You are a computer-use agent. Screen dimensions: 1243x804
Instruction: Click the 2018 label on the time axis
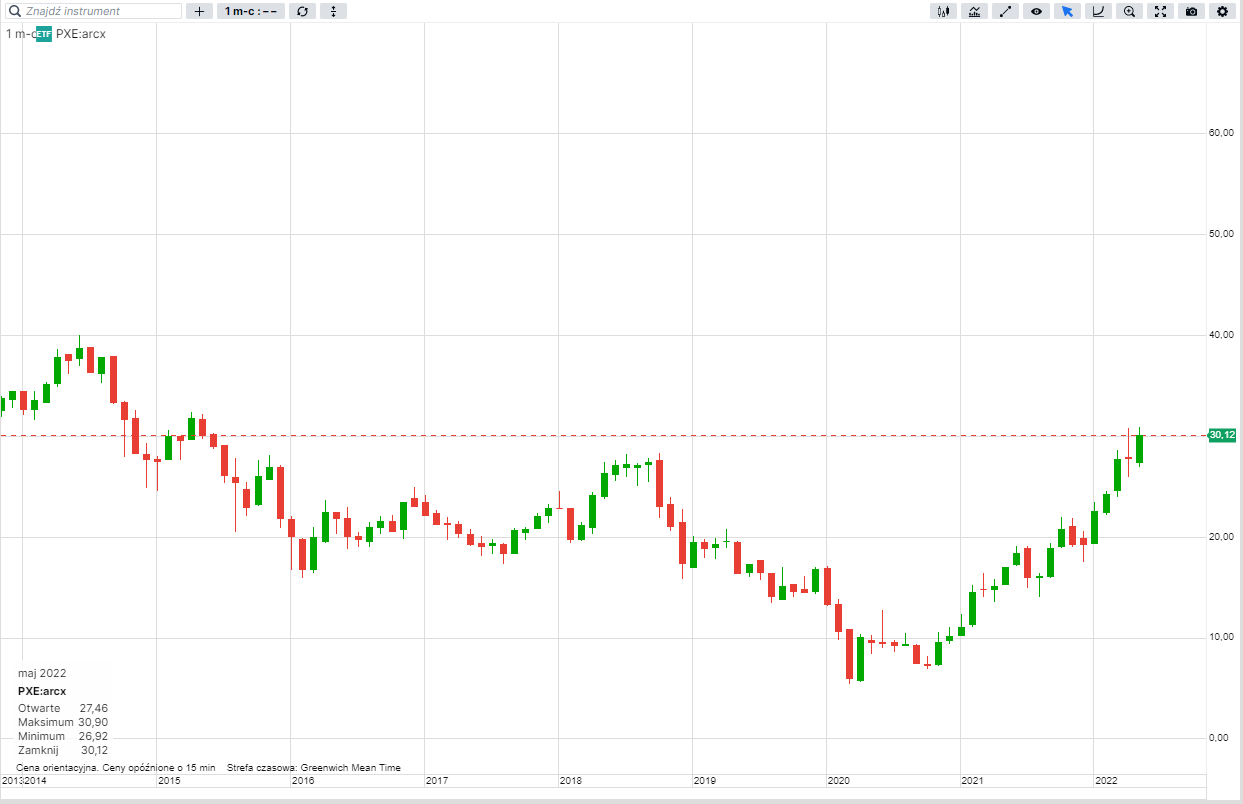pos(571,780)
